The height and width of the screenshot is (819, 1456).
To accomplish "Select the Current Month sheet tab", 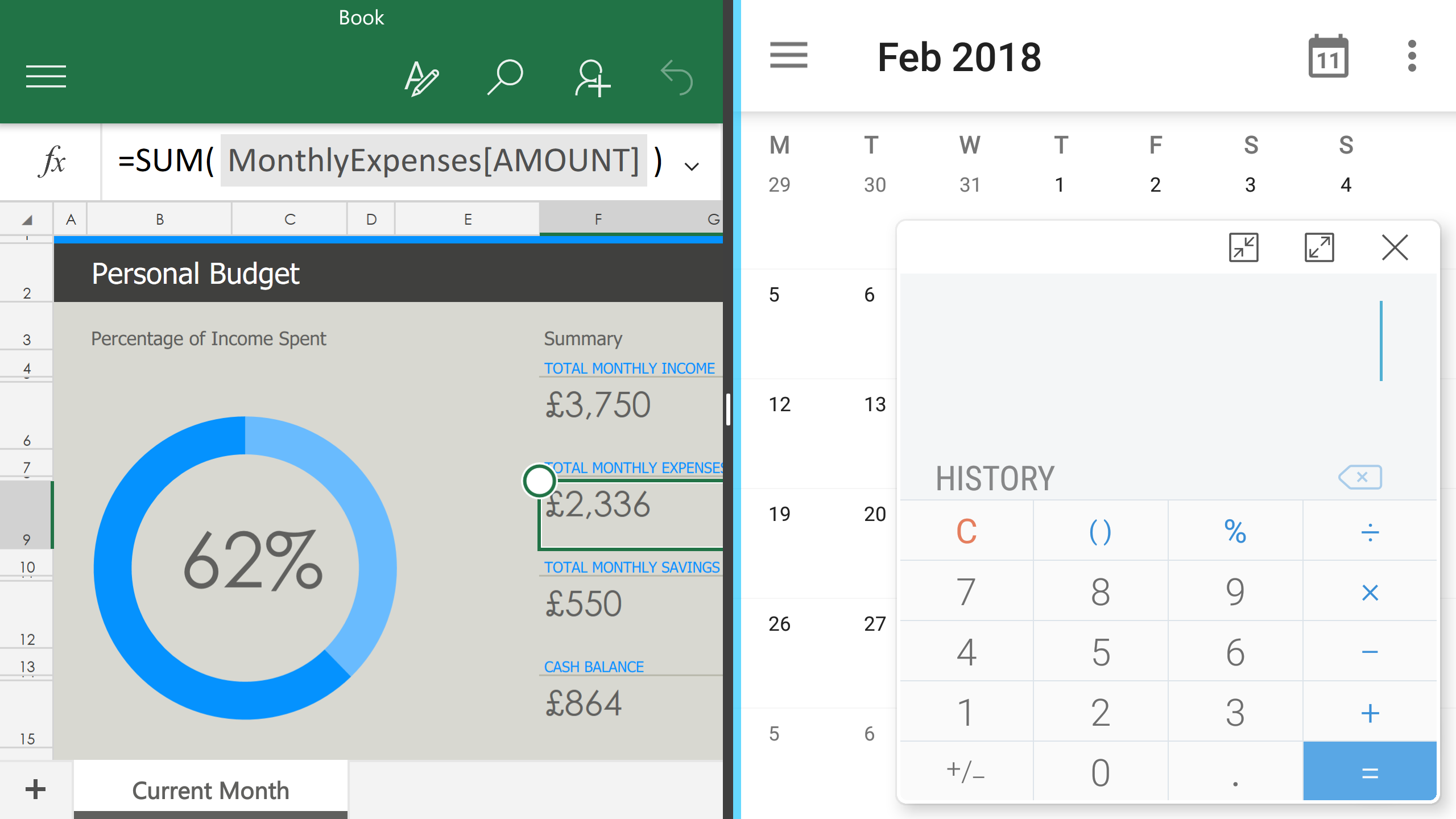I will (x=210, y=790).
